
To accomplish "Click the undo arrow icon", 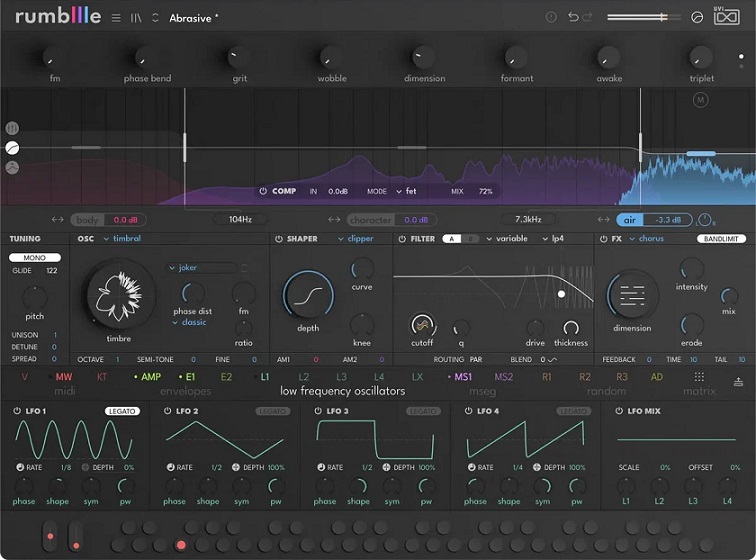I will tap(573, 17).
